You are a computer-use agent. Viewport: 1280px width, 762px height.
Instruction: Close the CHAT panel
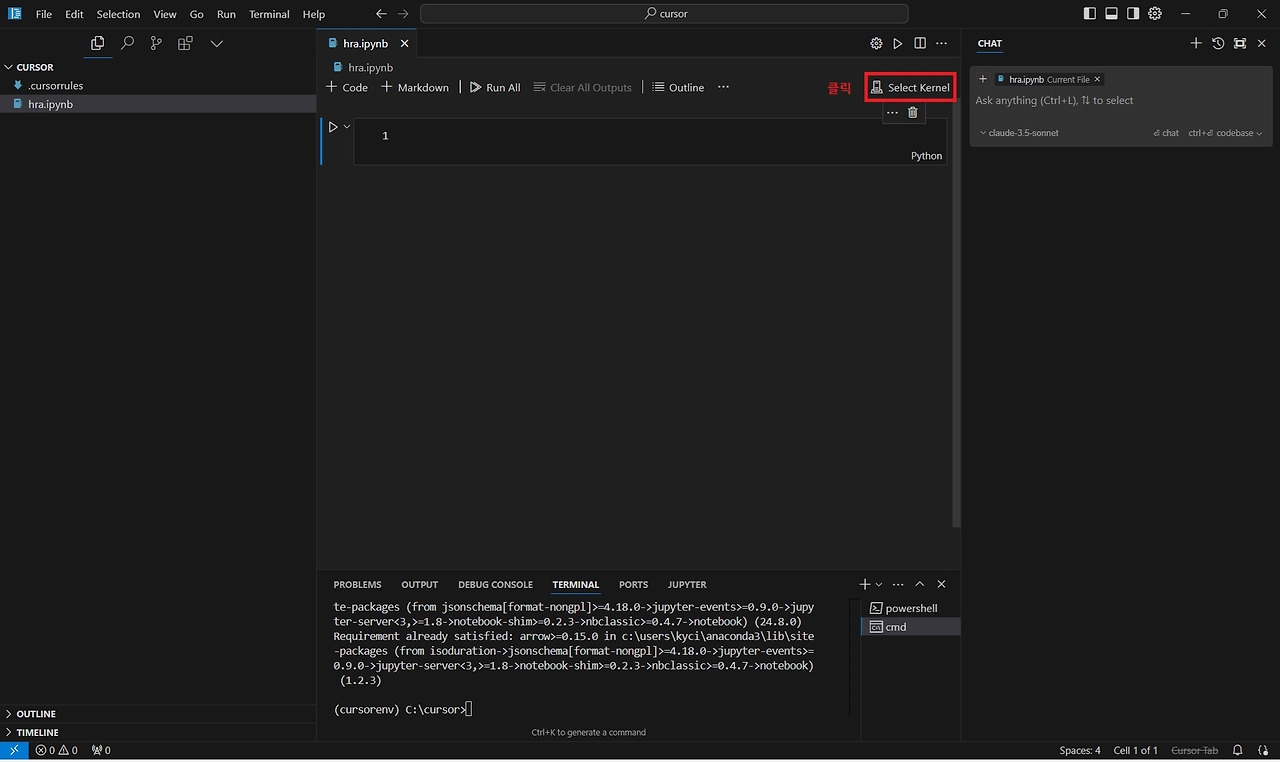click(x=1262, y=43)
